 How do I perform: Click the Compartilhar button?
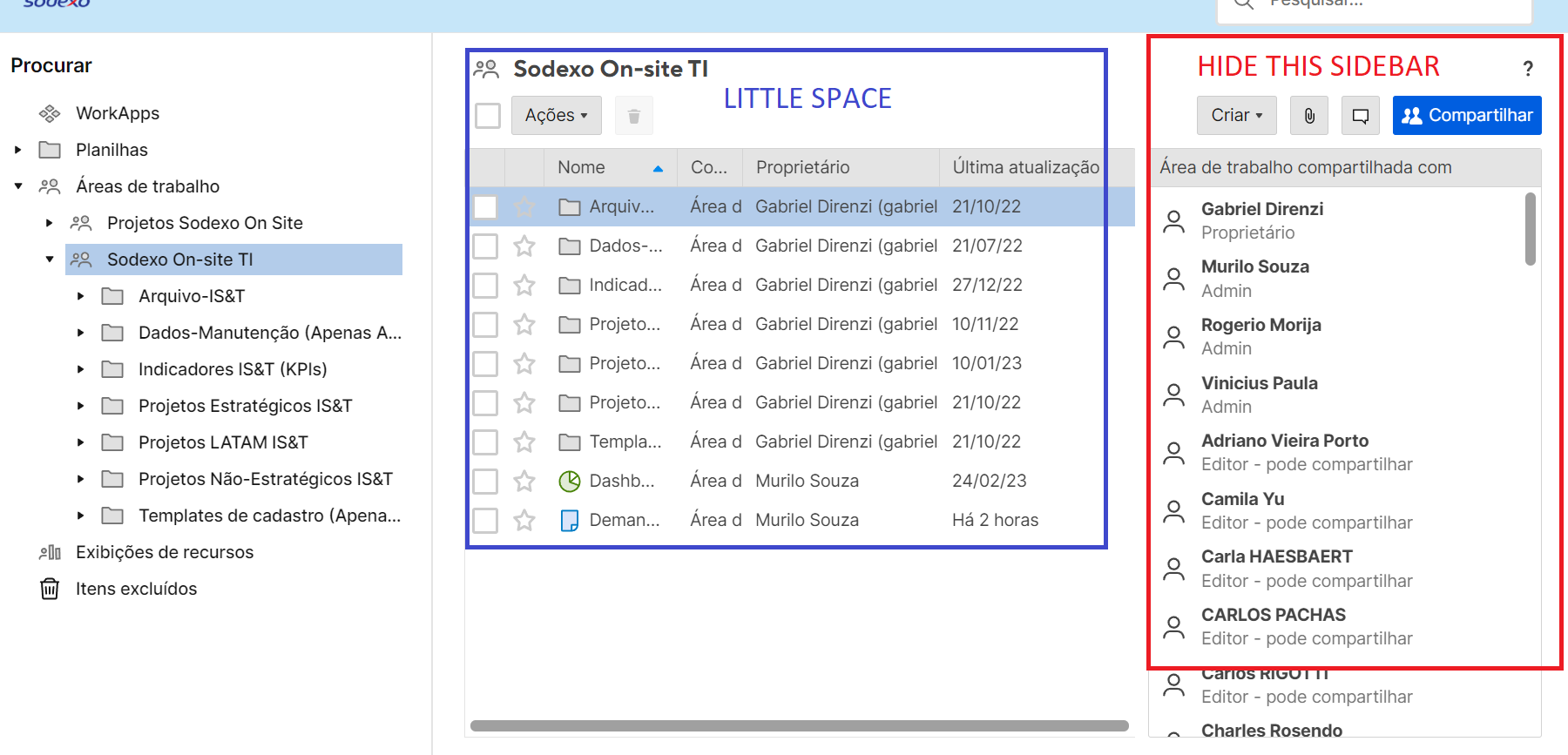1467,116
